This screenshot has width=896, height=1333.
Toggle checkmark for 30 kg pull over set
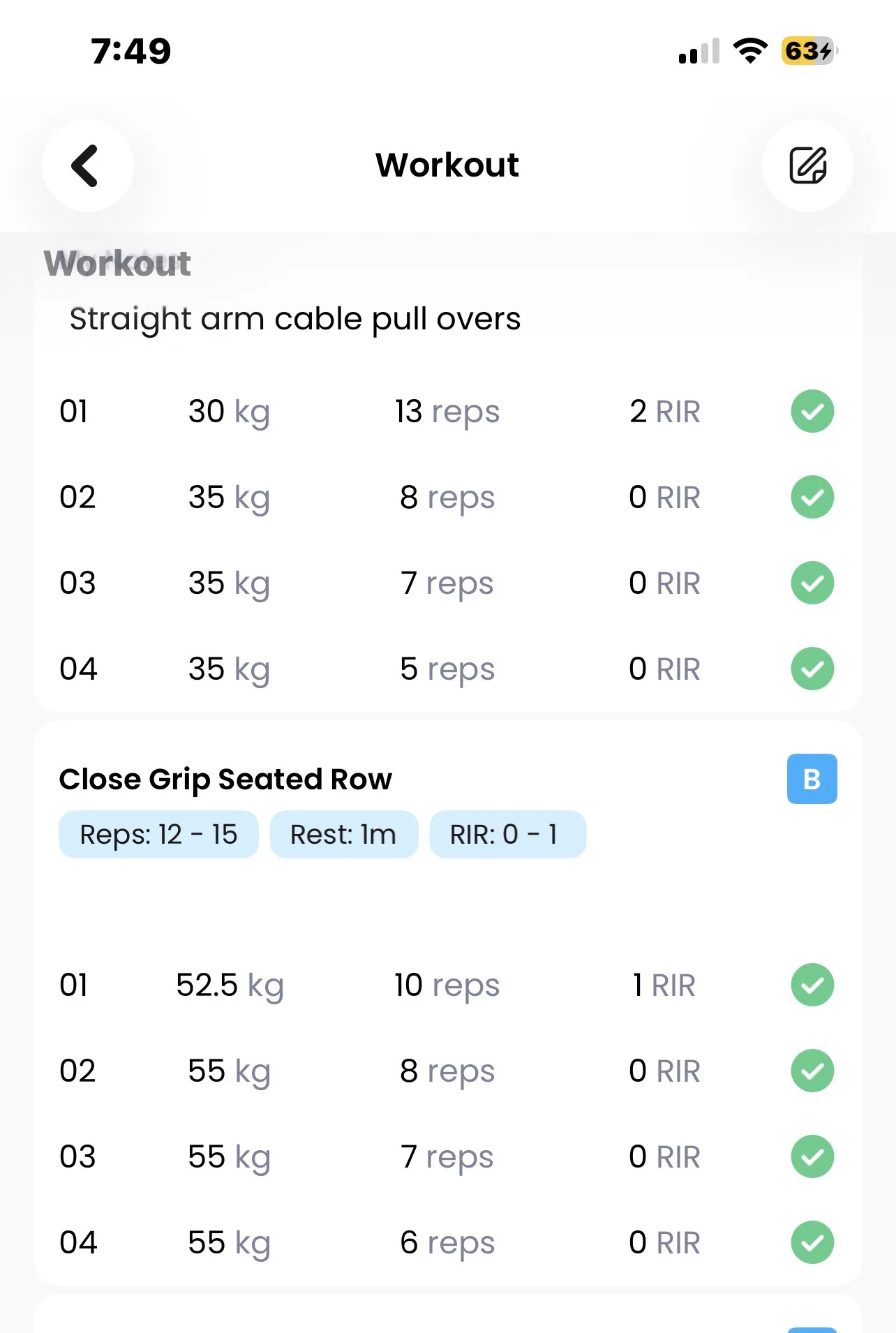click(x=812, y=411)
